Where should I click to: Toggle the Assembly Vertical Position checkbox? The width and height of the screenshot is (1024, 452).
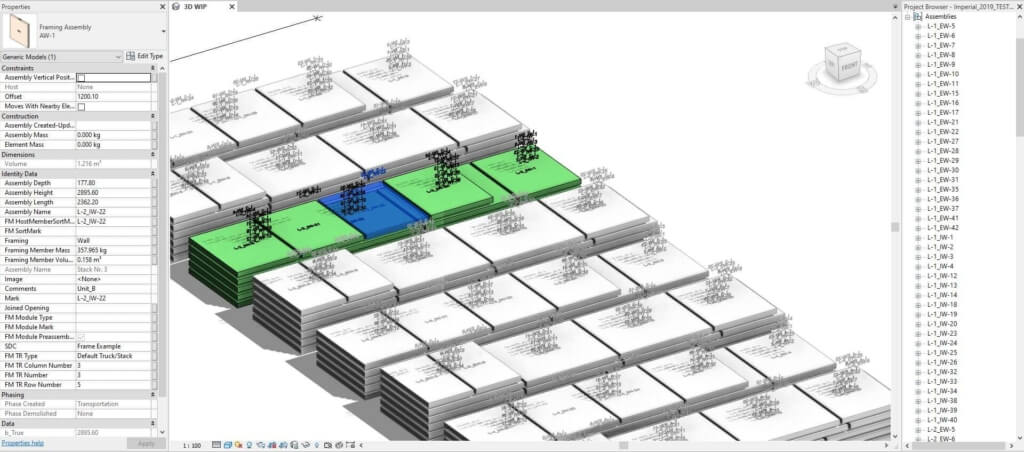click(81, 78)
